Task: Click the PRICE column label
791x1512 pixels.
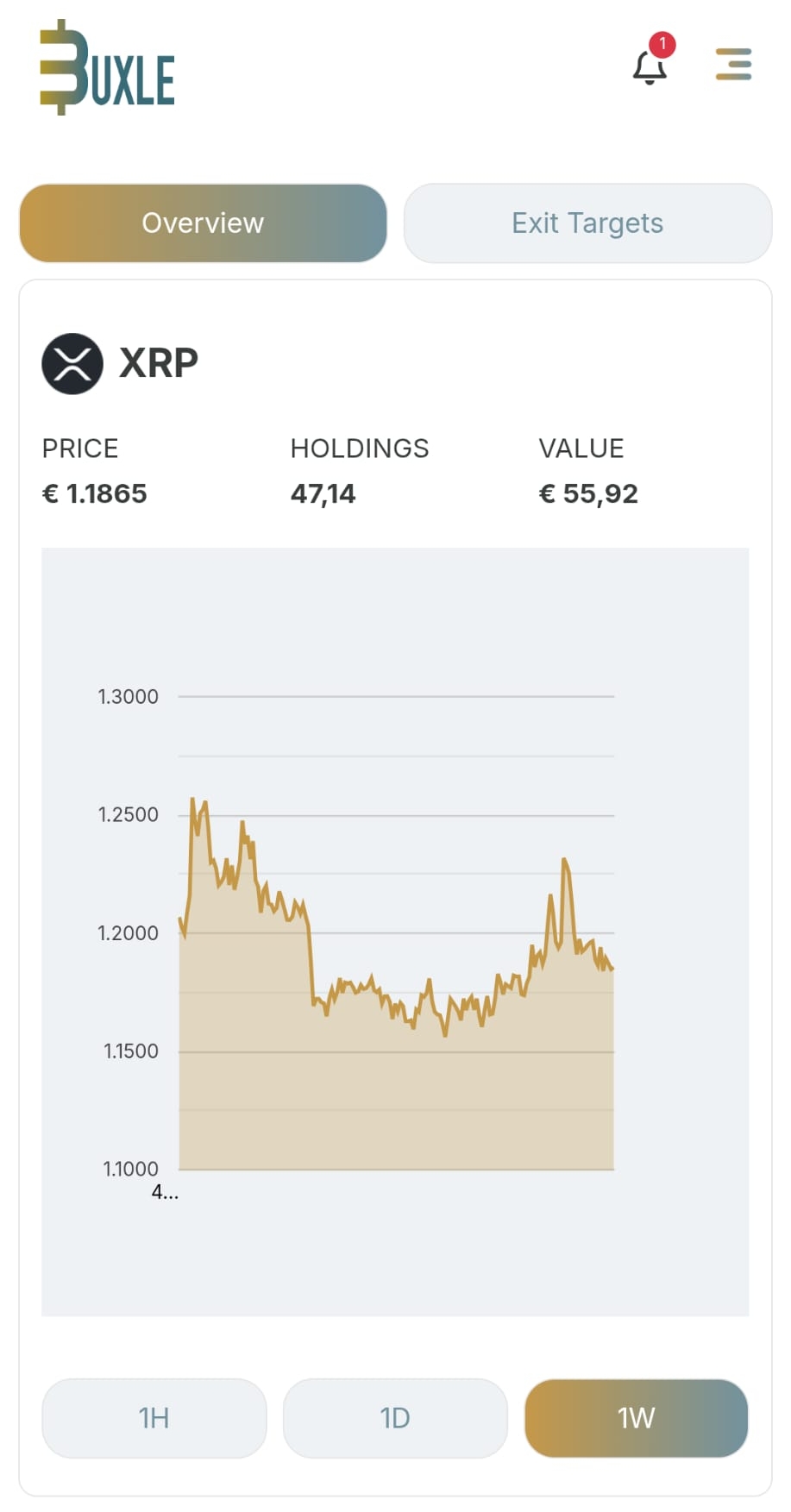Action: point(80,449)
